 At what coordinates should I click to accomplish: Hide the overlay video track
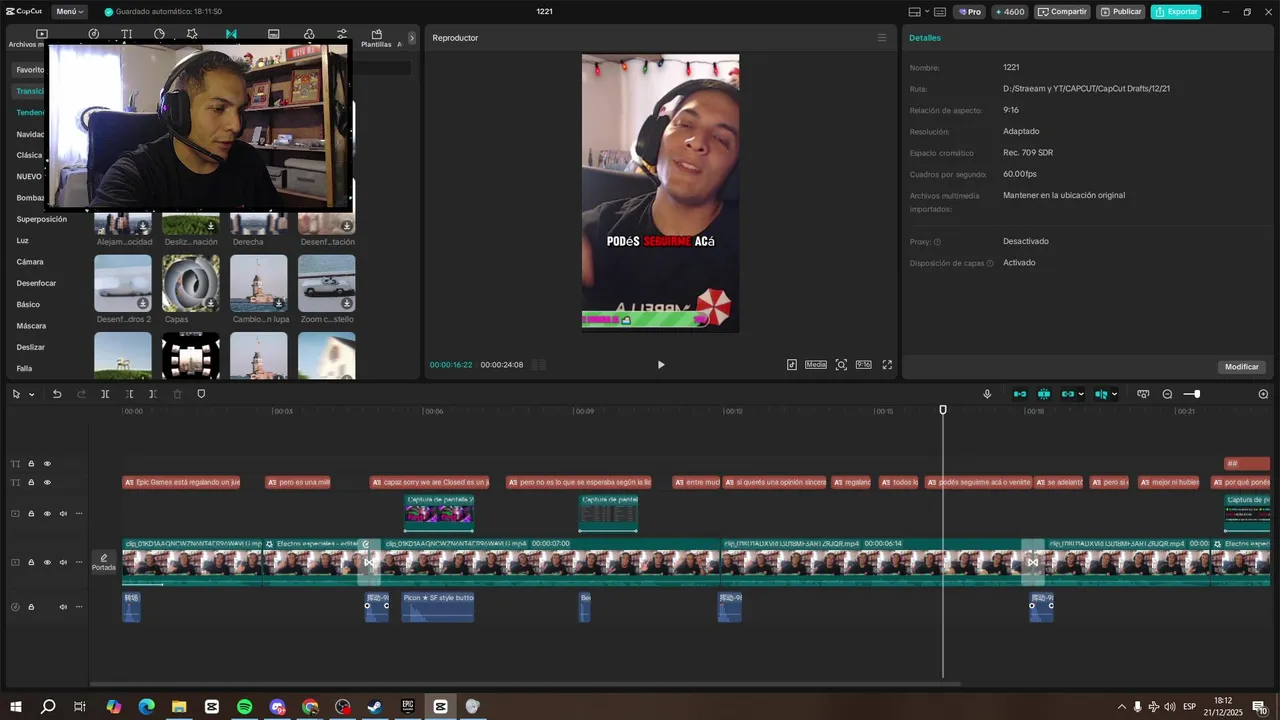coord(47,514)
